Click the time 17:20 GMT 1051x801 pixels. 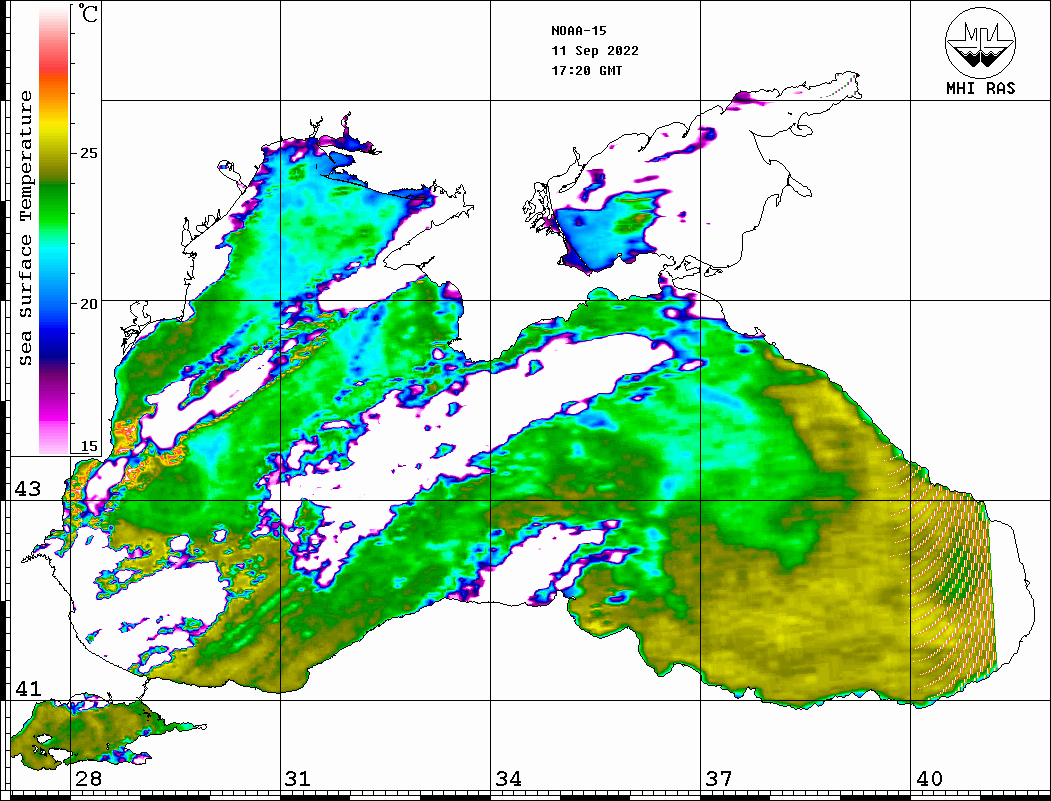(x=586, y=71)
